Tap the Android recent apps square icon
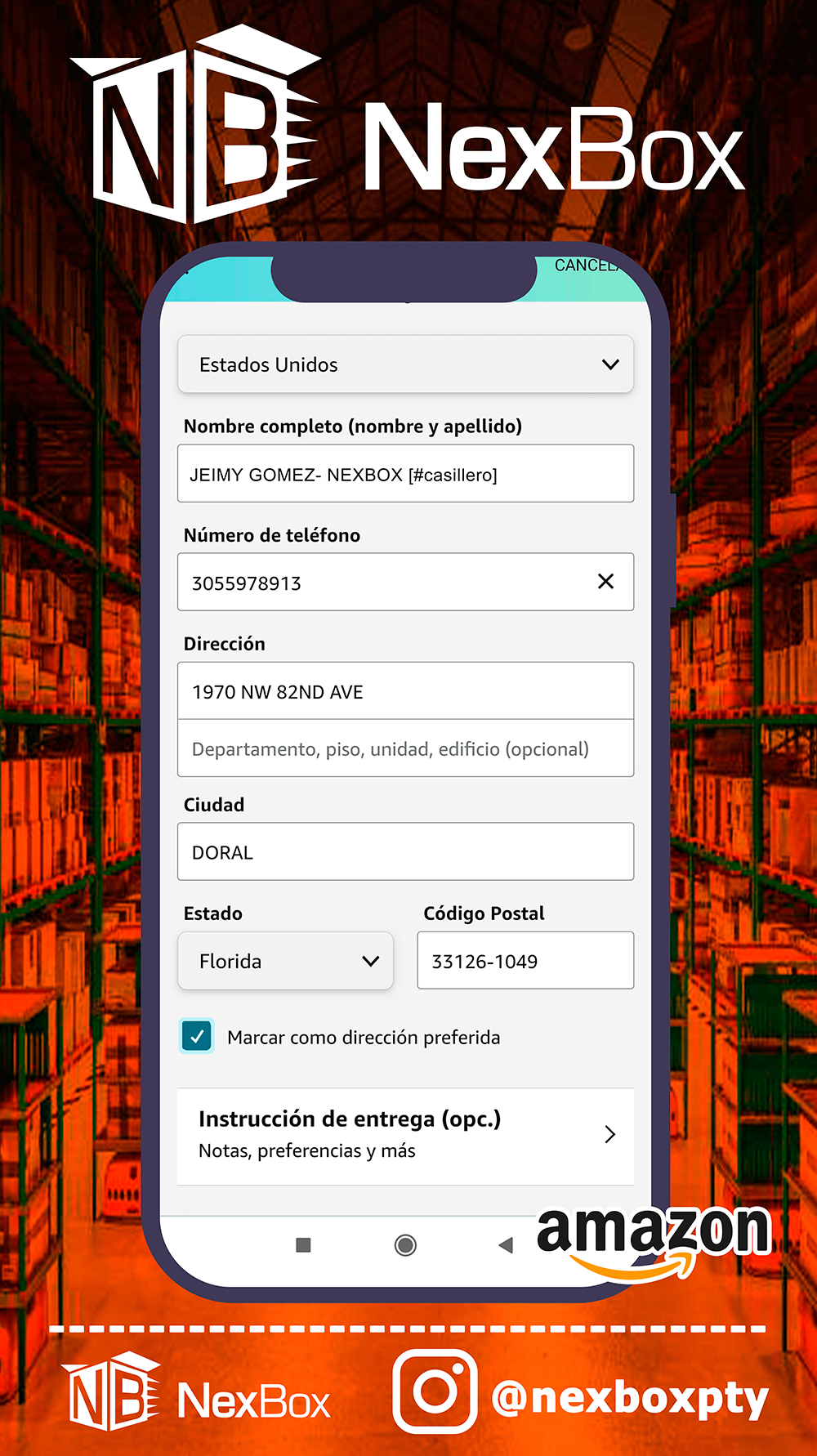The width and height of the screenshot is (817, 1456). [x=303, y=1245]
